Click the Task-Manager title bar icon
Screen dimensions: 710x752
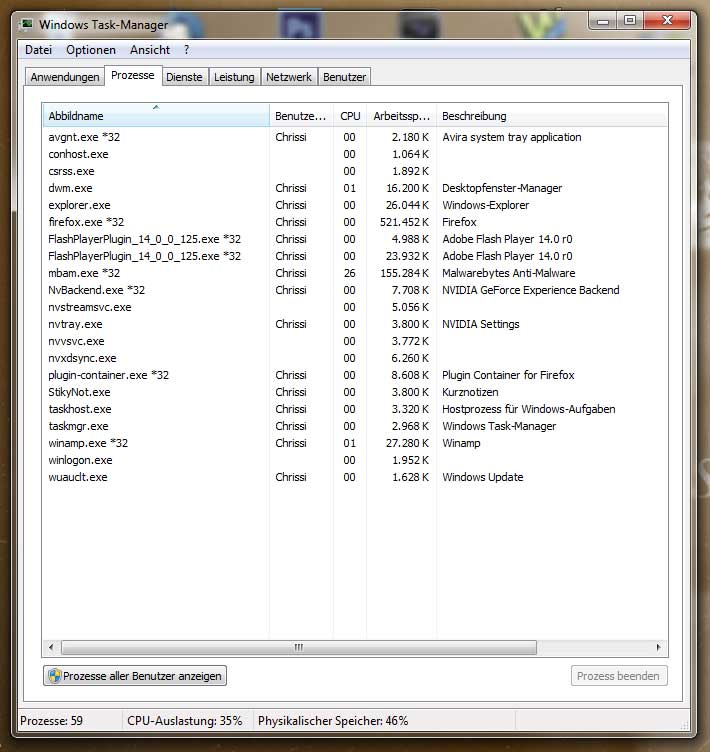click(27, 24)
